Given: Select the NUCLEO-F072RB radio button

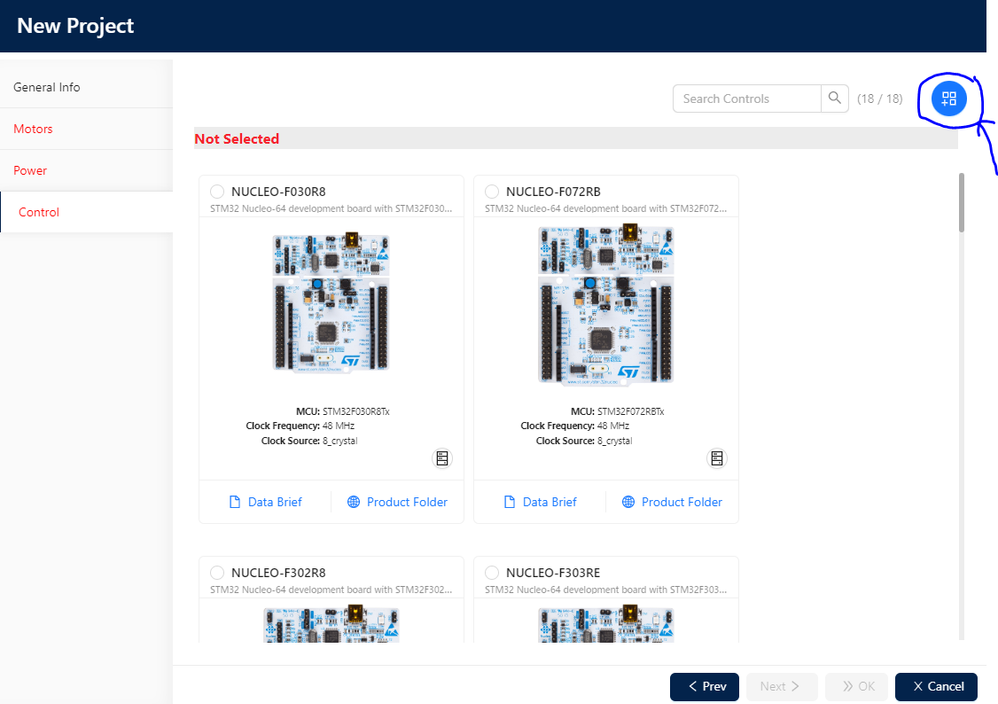Looking at the screenshot, I should point(492,192).
